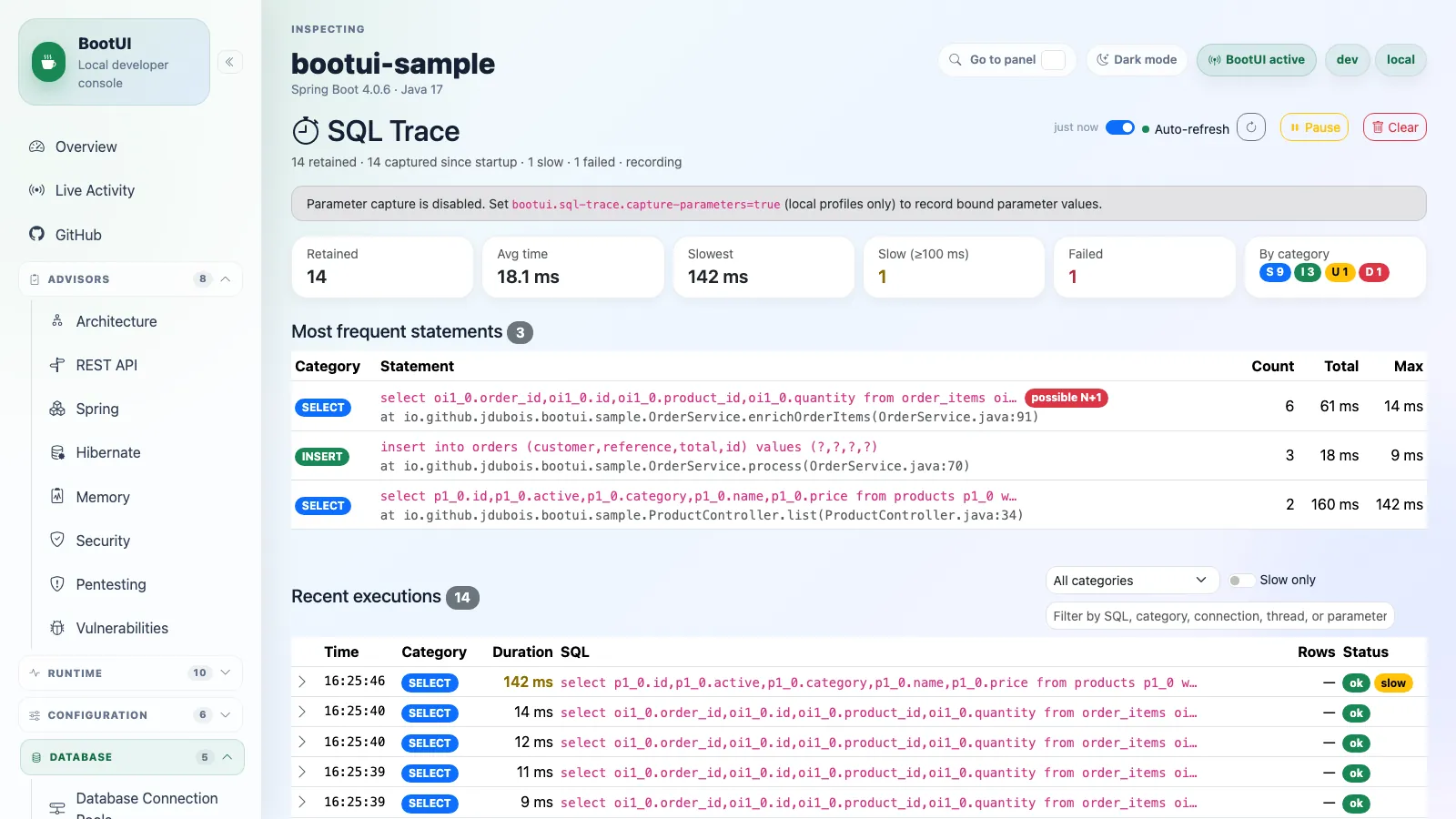Open the Vulnerabilities advisor
Screen dimensions: 1456x819
[122, 628]
